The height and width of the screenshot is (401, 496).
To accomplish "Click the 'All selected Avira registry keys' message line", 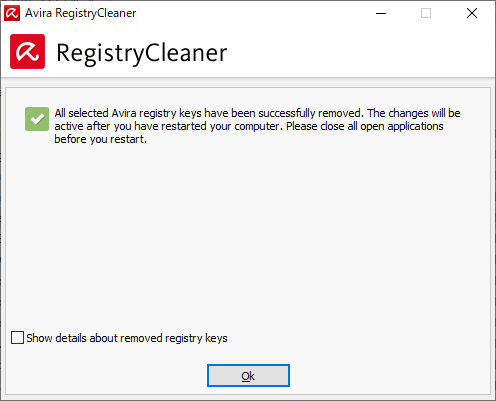I will [257, 113].
